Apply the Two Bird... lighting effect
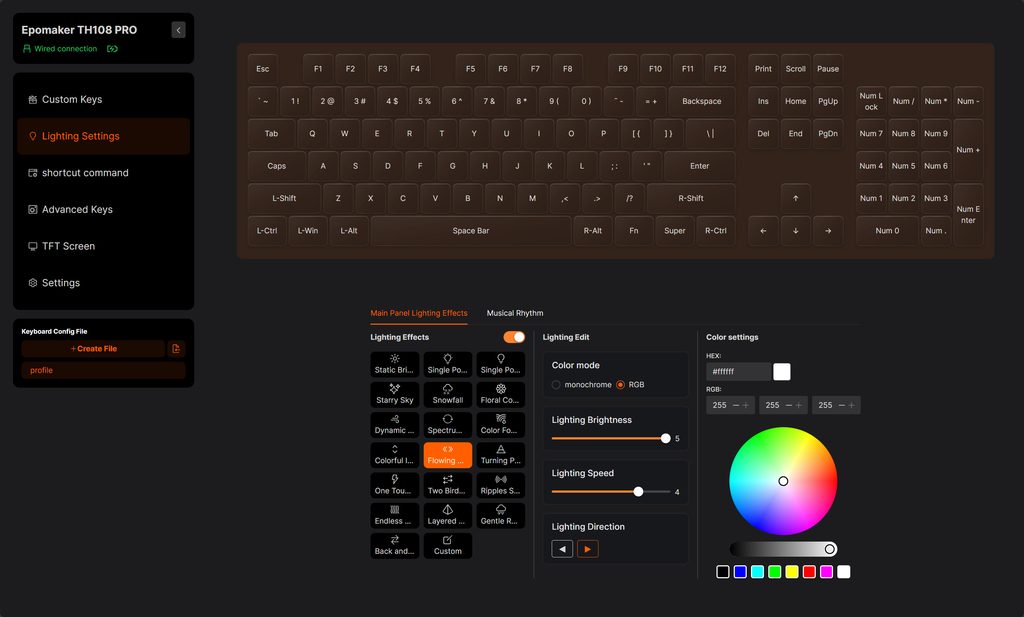The width and height of the screenshot is (1024, 617). click(x=447, y=484)
